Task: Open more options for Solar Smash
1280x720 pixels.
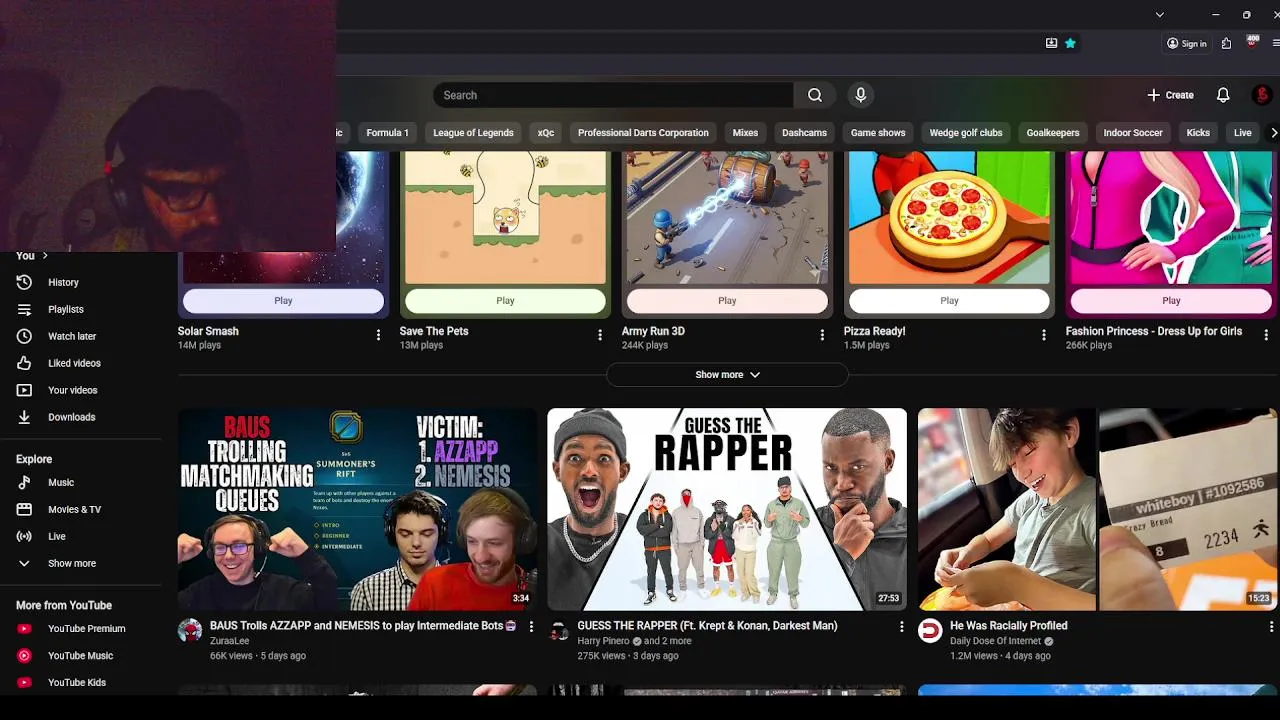Action: [x=378, y=335]
